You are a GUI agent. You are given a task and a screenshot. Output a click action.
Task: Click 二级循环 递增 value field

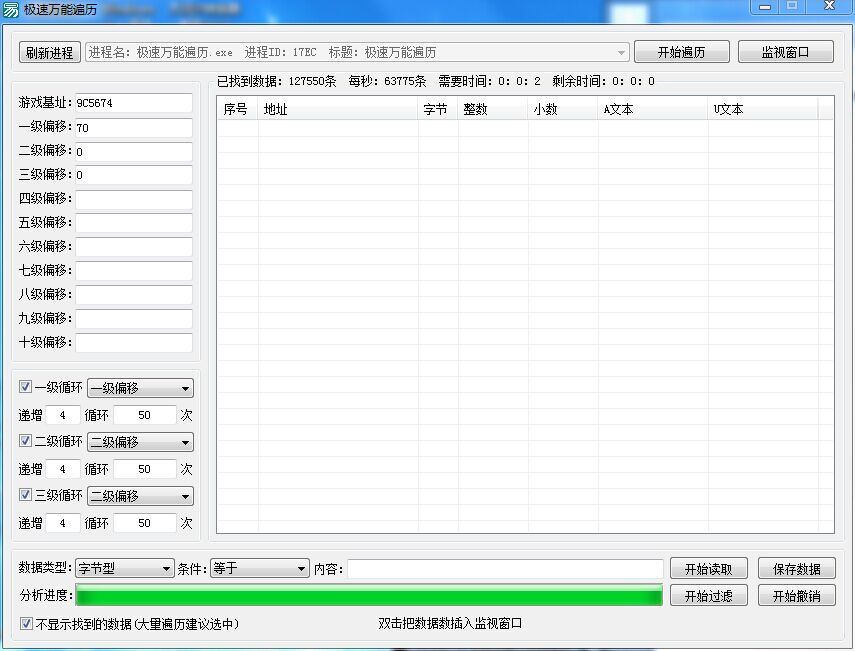[63, 469]
